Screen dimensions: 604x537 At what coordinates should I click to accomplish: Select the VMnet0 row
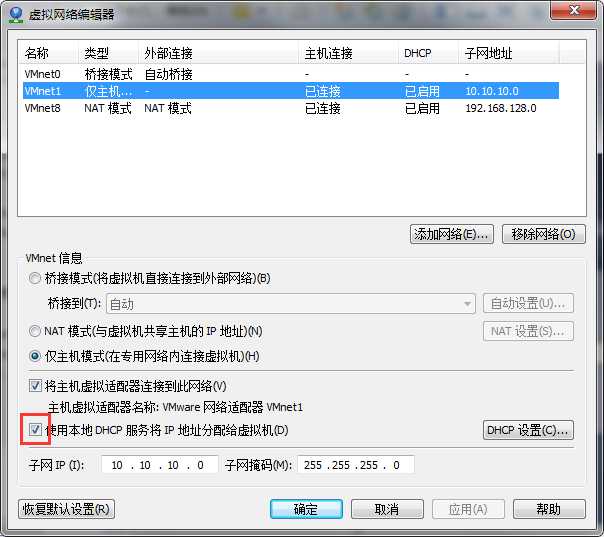pyautogui.click(x=291, y=74)
